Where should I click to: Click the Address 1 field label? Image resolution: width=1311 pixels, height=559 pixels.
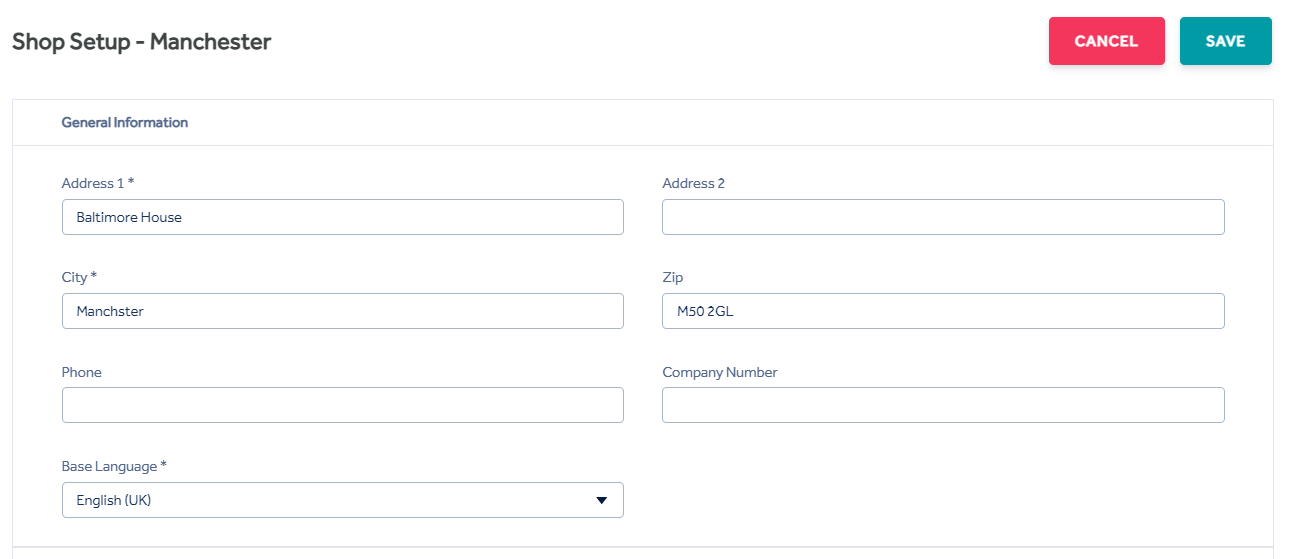pos(98,183)
